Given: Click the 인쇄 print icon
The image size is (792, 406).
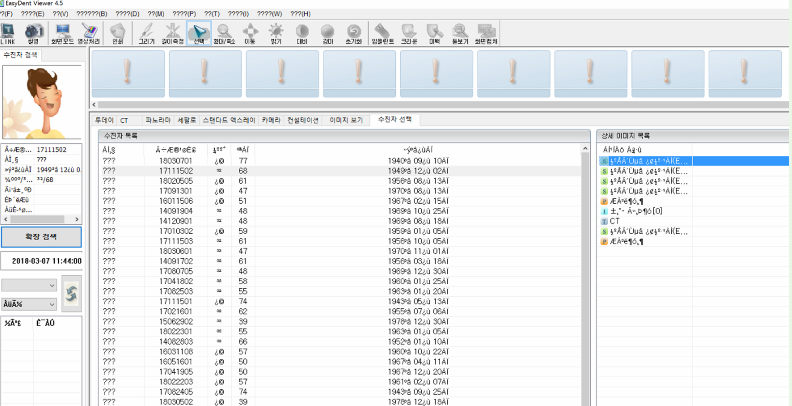Looking at the screenshot, I should (x=118, y=34).
